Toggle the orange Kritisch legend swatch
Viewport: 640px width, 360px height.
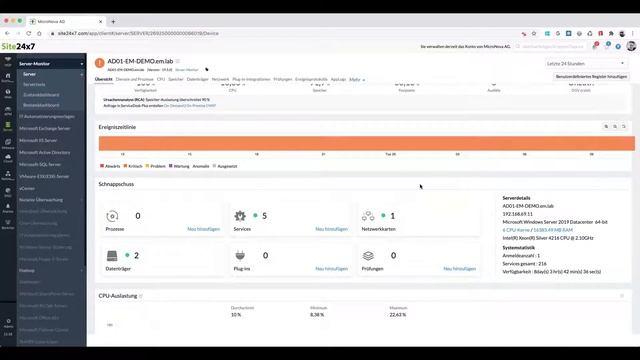[125, 166]
